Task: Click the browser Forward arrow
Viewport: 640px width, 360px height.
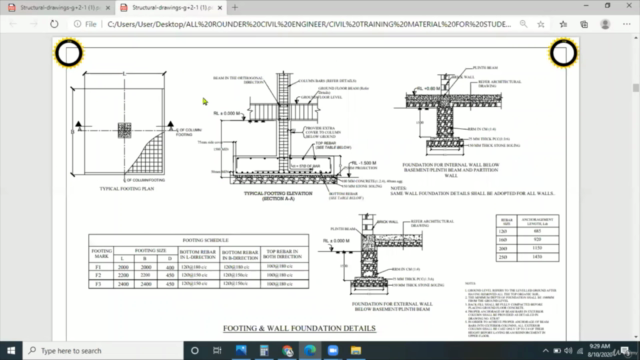Action: (33, 24)
